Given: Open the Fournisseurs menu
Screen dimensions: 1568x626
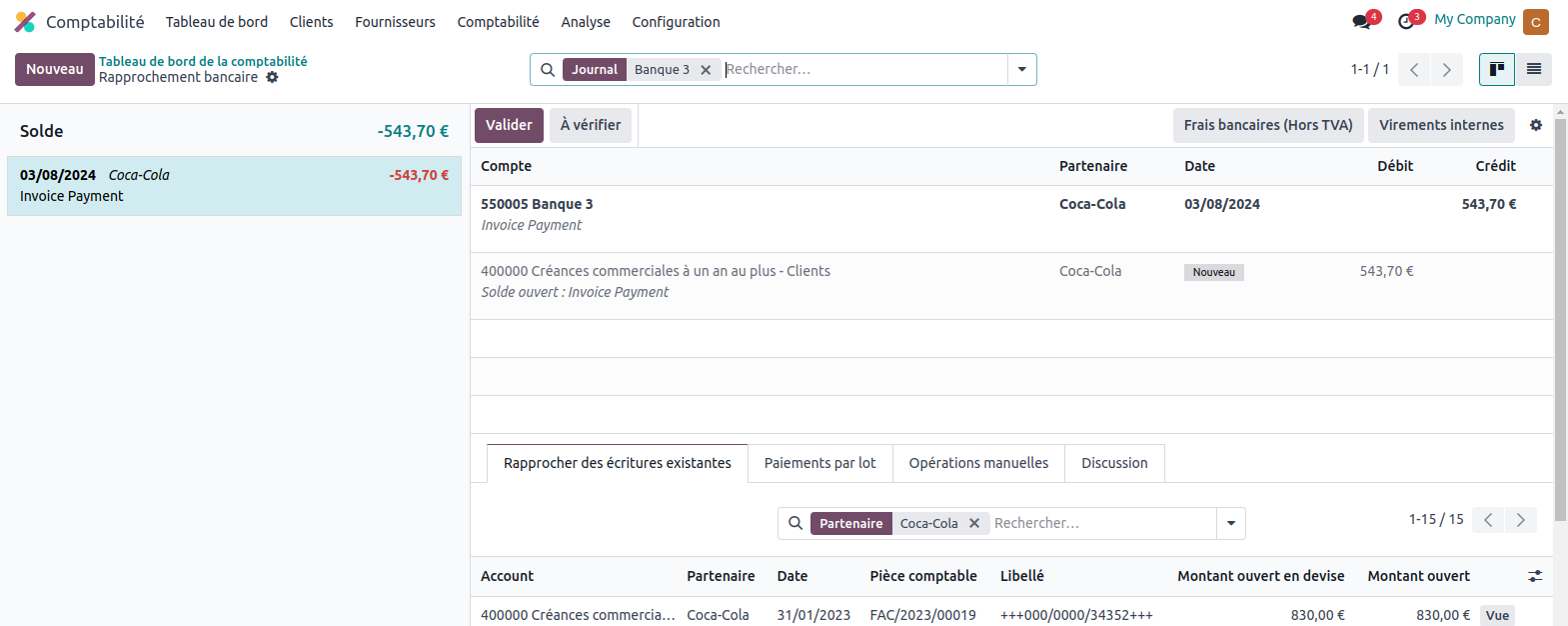Looking at the screenshot, I should pyautogui.click(x=395, y=22).
